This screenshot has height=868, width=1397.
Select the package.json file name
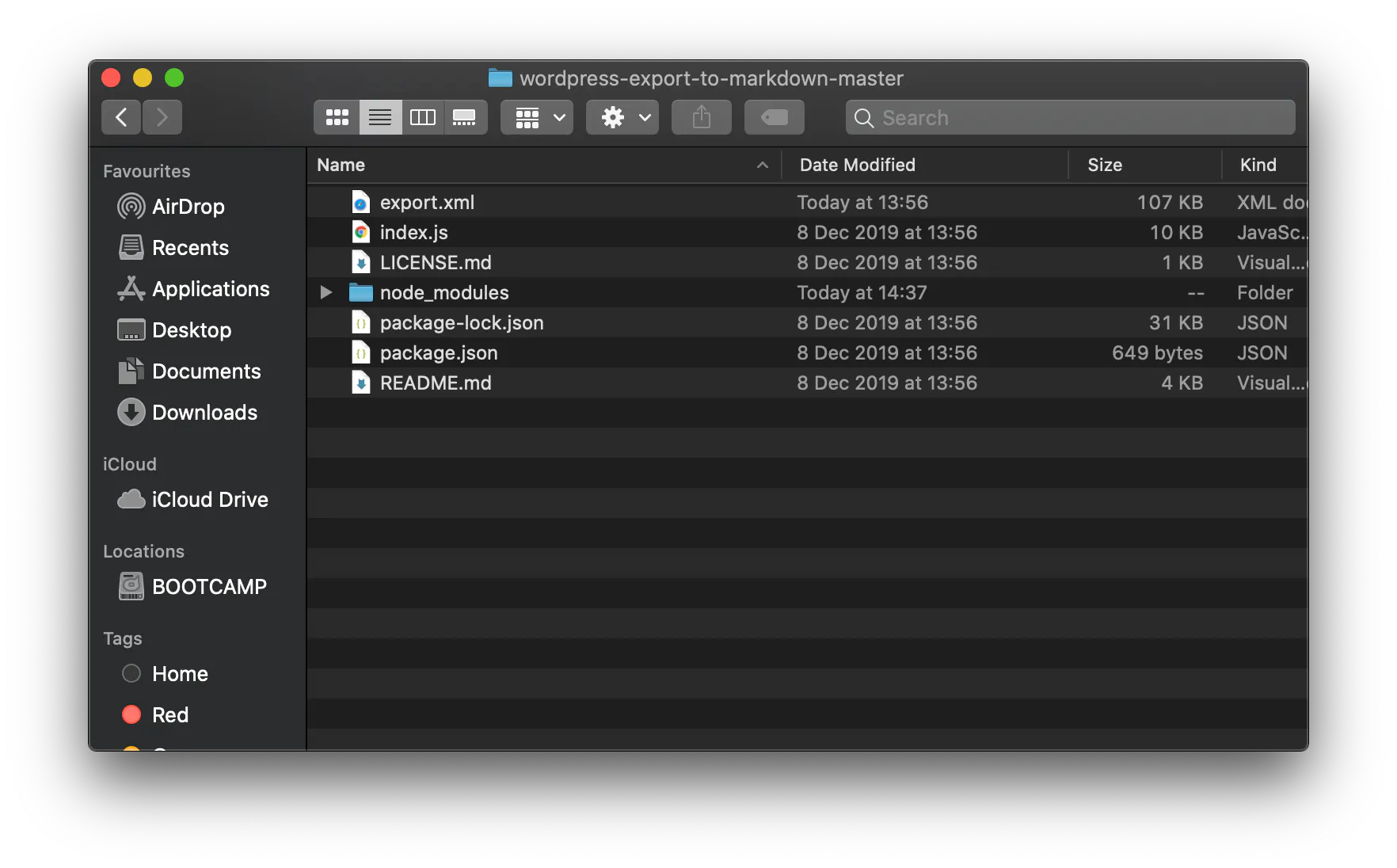click(x=439, y=352)
